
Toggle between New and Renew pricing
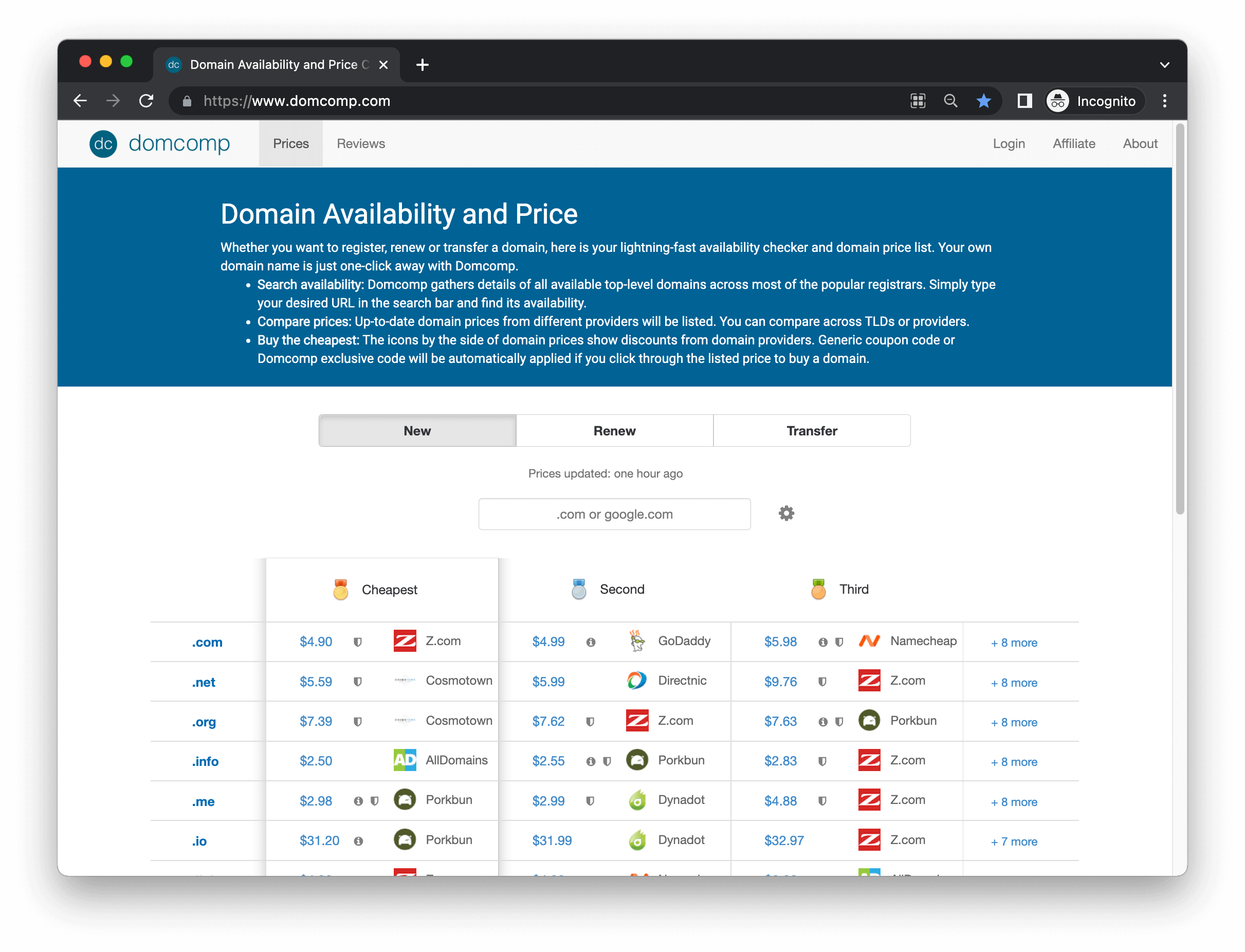point(613,431)
